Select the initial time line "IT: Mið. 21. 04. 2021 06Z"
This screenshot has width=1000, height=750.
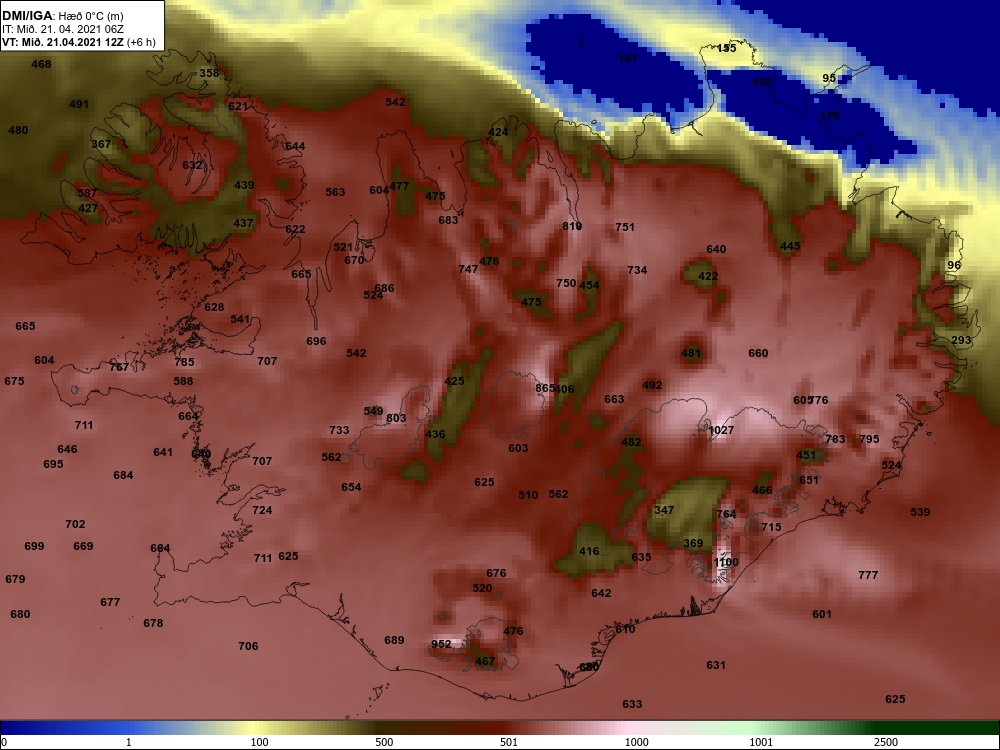pos(61,29)
